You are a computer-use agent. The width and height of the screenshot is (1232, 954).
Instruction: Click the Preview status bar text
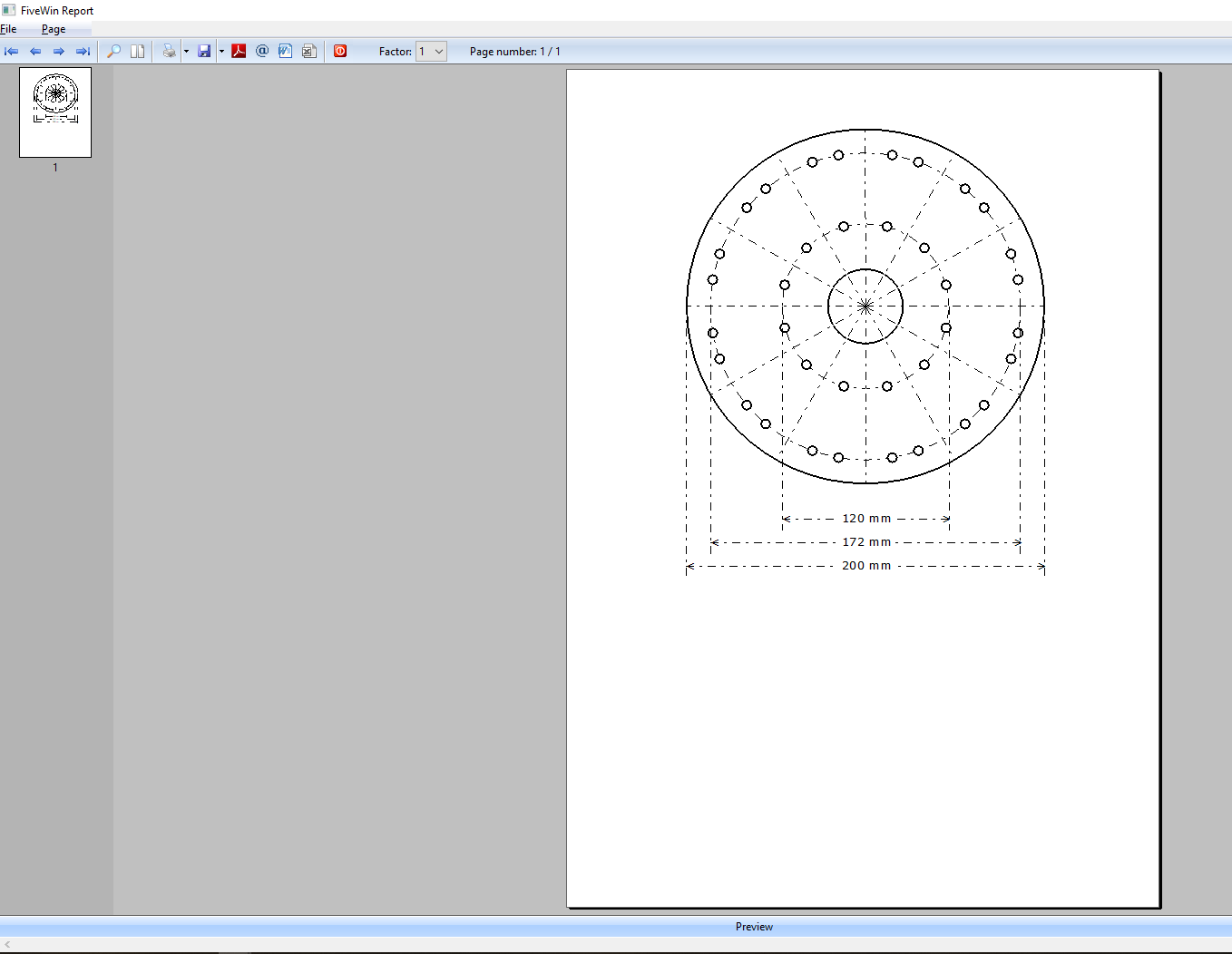click(x=754, y=927)
